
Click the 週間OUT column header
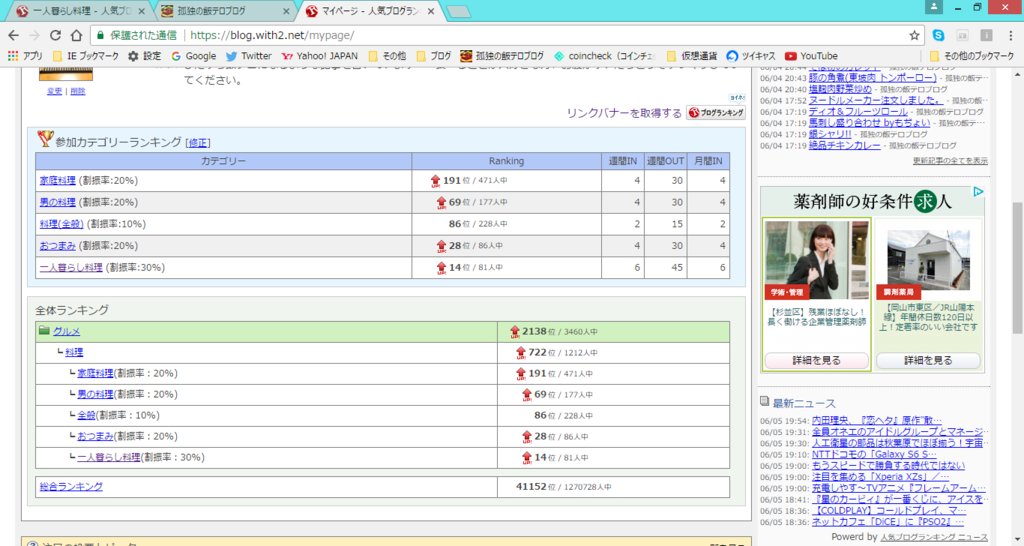tap(665, 161)
